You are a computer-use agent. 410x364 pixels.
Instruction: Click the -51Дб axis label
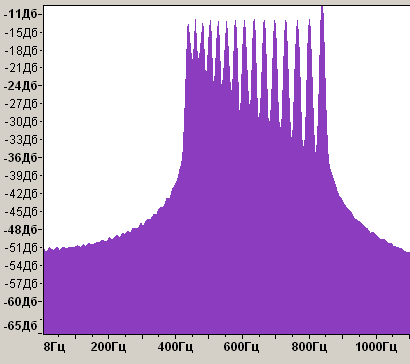(x=21, y=248)
